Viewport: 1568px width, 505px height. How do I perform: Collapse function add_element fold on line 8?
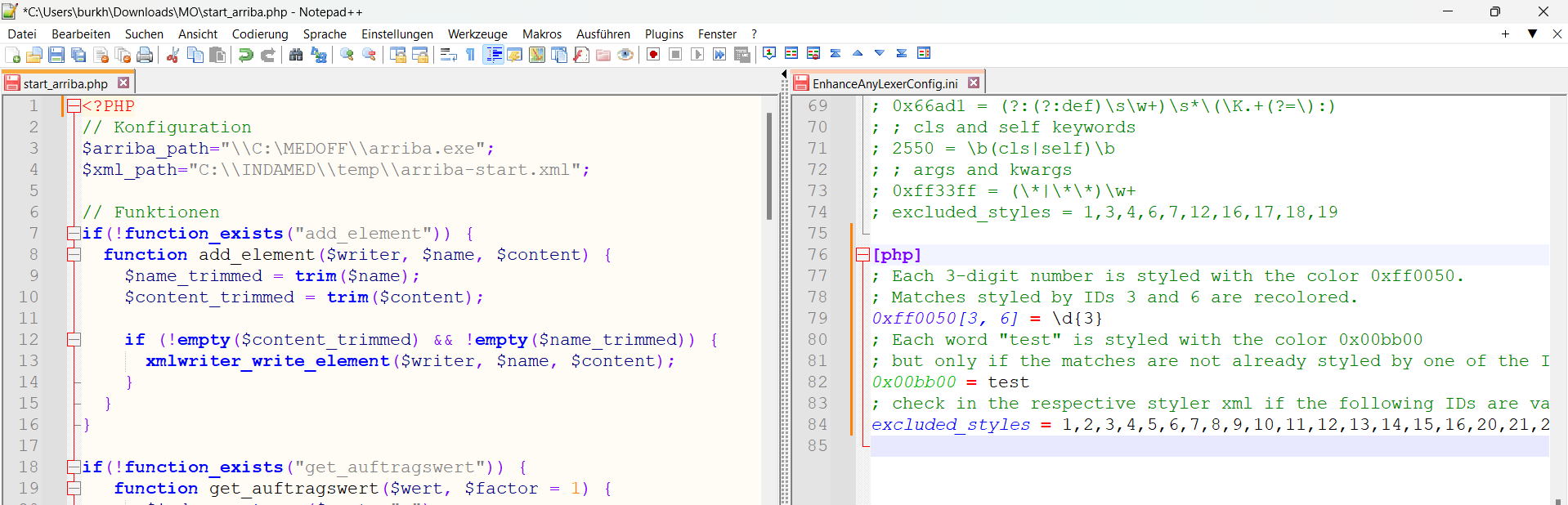click(74, 254)
